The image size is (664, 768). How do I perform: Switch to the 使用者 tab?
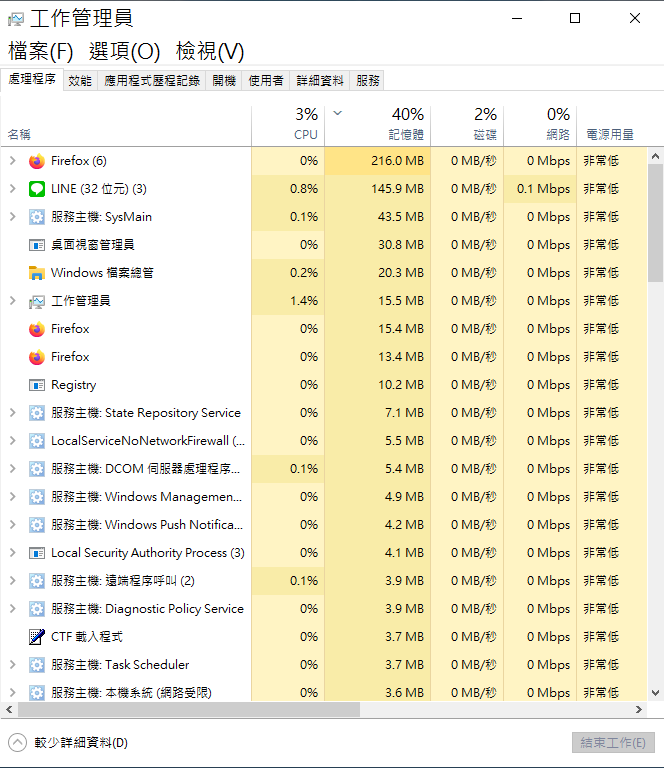pyautogui.click(x=266, y=81)
